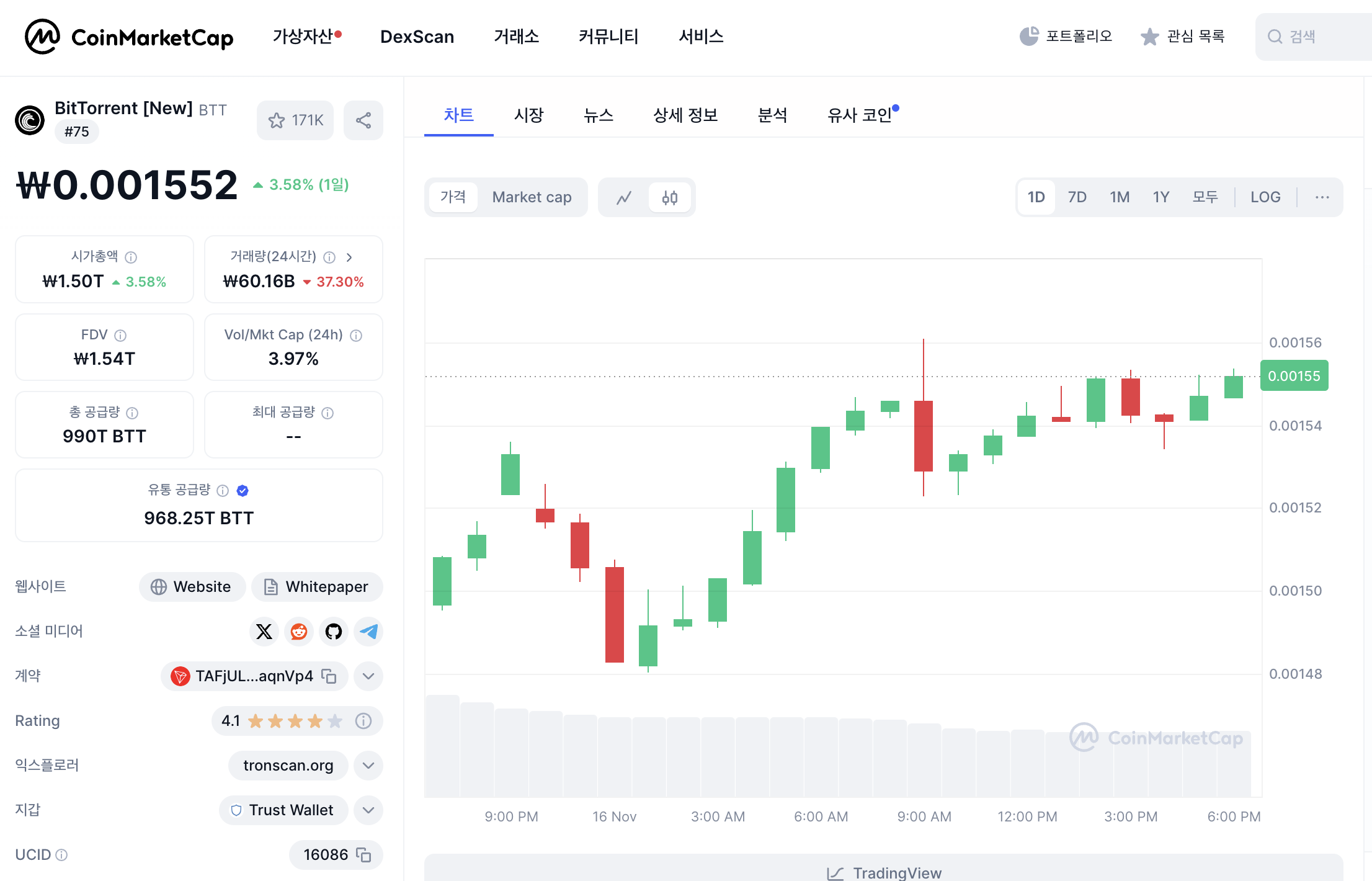Viewport: 1372px width, 881px height.
Task: Switch to line chart view
Action: (x=624, y=197)
